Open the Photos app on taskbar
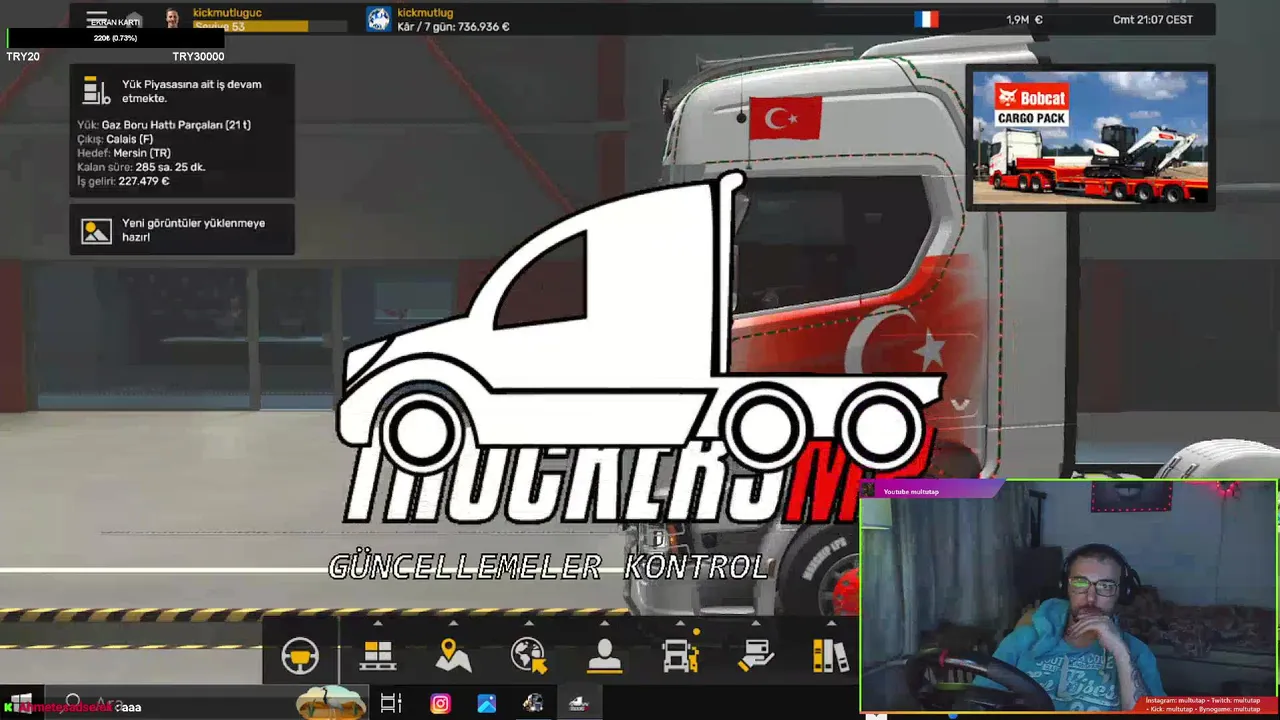The width and height of the screenshot is (1280, 720). [487, 704]
